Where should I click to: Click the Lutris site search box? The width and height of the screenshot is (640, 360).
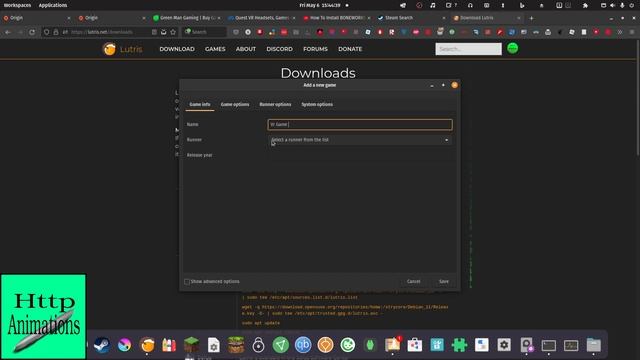(x=469, y=49)
